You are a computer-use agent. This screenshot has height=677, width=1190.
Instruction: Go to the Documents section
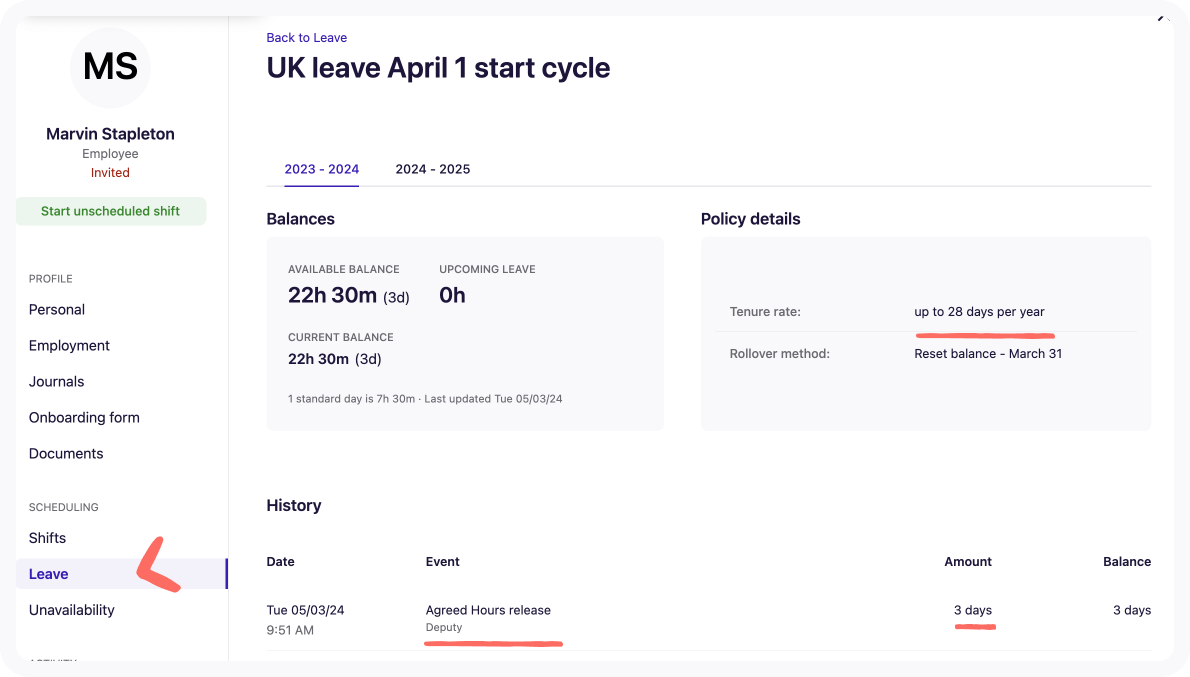coord(66,454)
